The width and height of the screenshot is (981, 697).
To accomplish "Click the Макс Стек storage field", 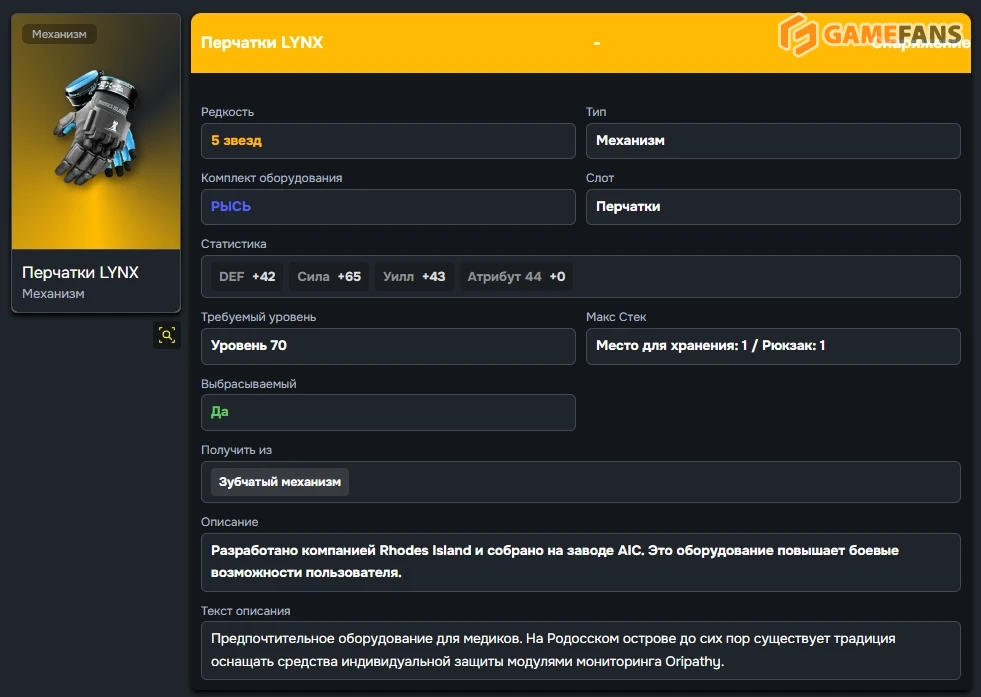I will click(772, 346).
